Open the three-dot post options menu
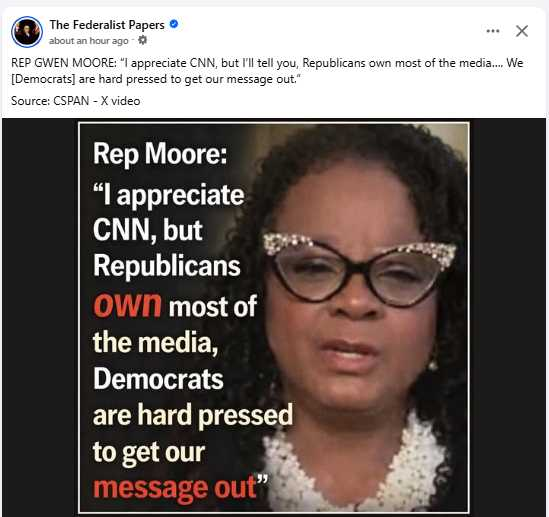 click(493, 31)
